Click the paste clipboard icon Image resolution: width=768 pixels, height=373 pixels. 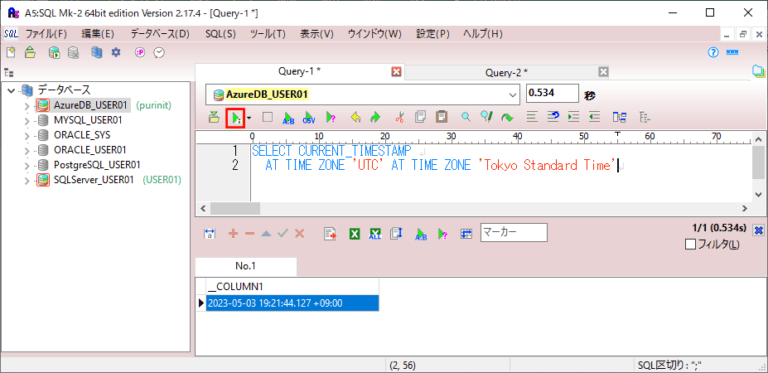click(x=441, y=117)
